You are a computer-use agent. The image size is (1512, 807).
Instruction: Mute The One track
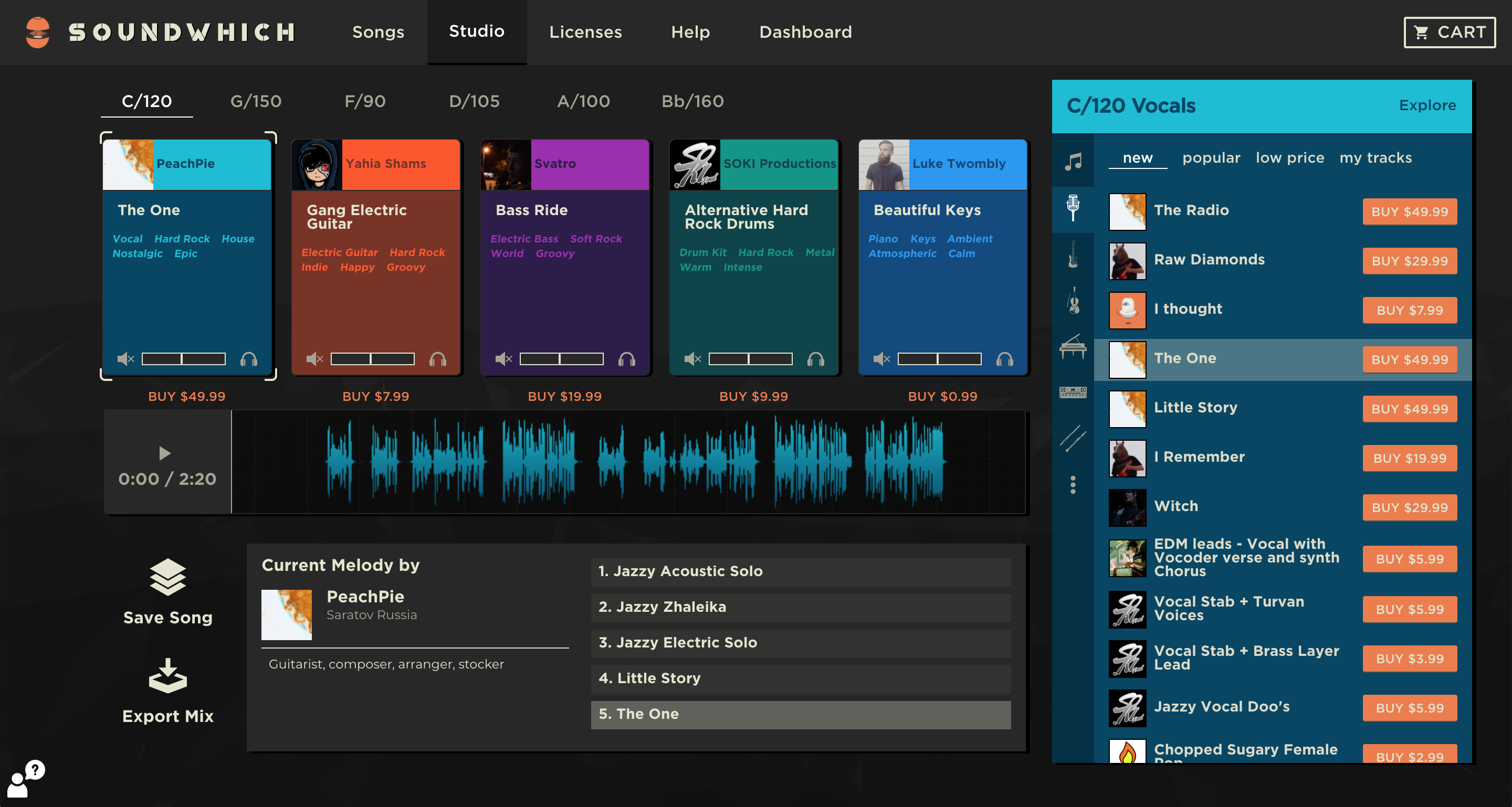tap(125, 359)
